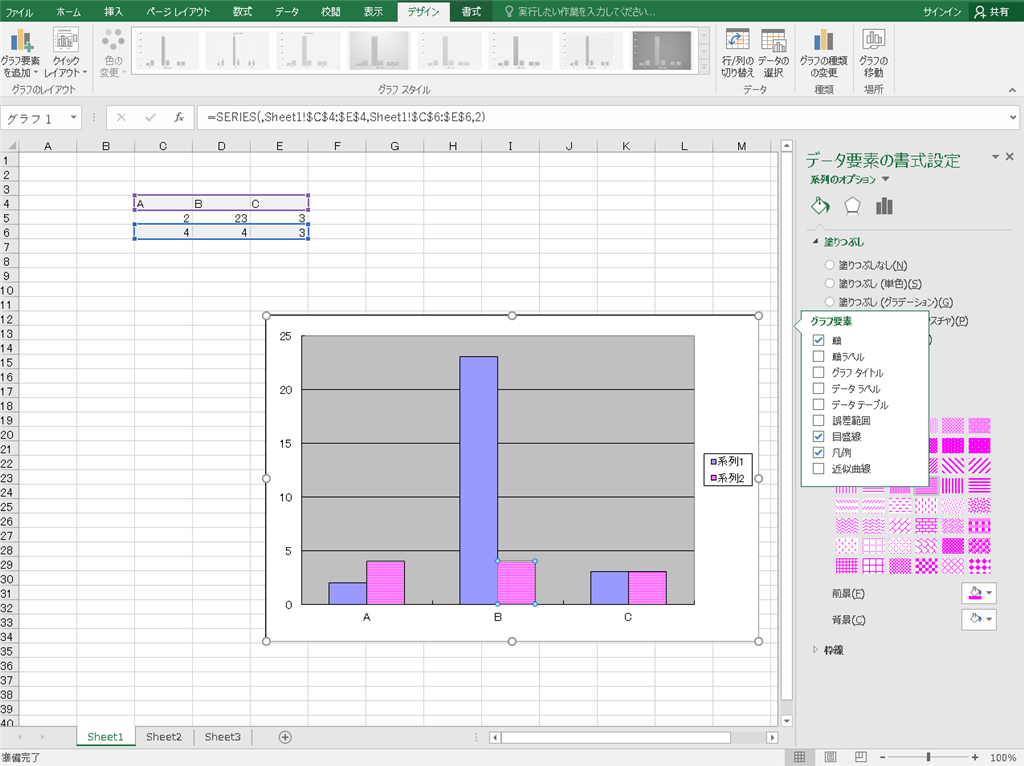Switch to the Sheet2 tab
The height and width of the screenshot is (766, 1024).
pos(163,737)
